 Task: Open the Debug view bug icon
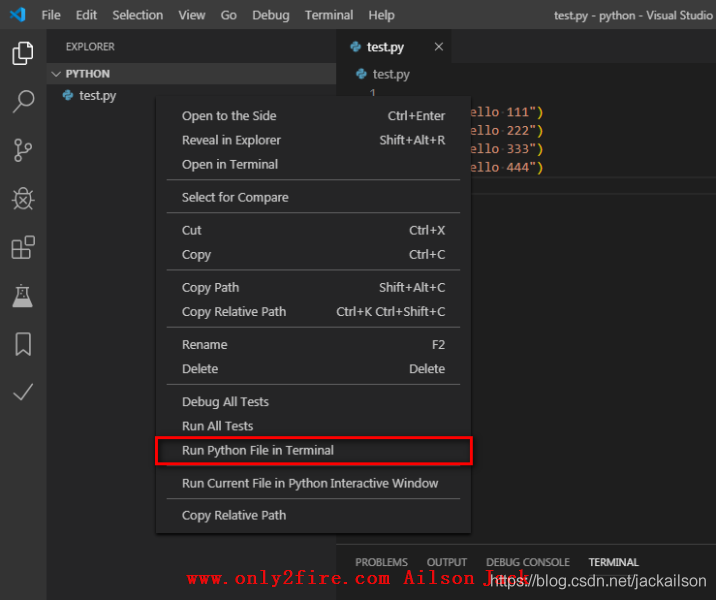tap(23, 199)
